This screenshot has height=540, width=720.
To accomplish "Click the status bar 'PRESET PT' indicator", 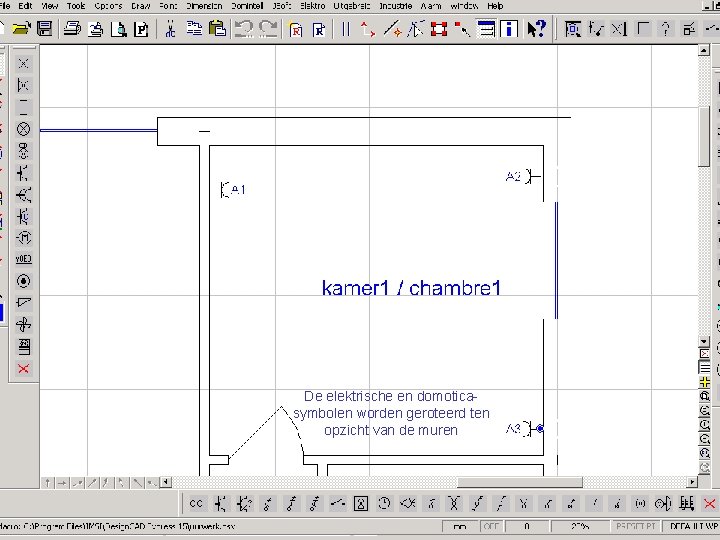I will (635, 526).
